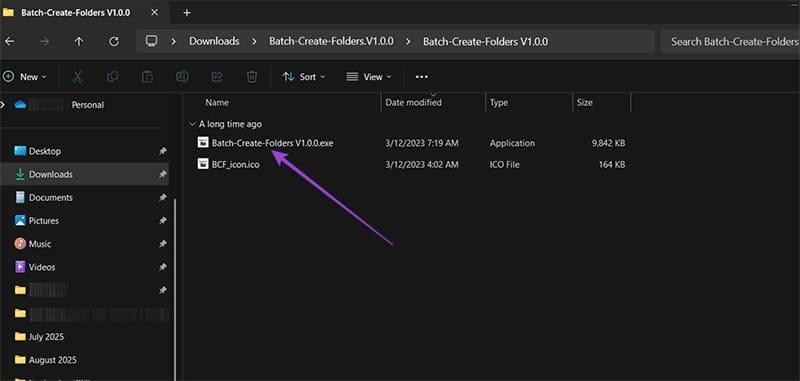The image size is (800, 381).
Task: Refresh the current folder view
Action: (114, 41)
